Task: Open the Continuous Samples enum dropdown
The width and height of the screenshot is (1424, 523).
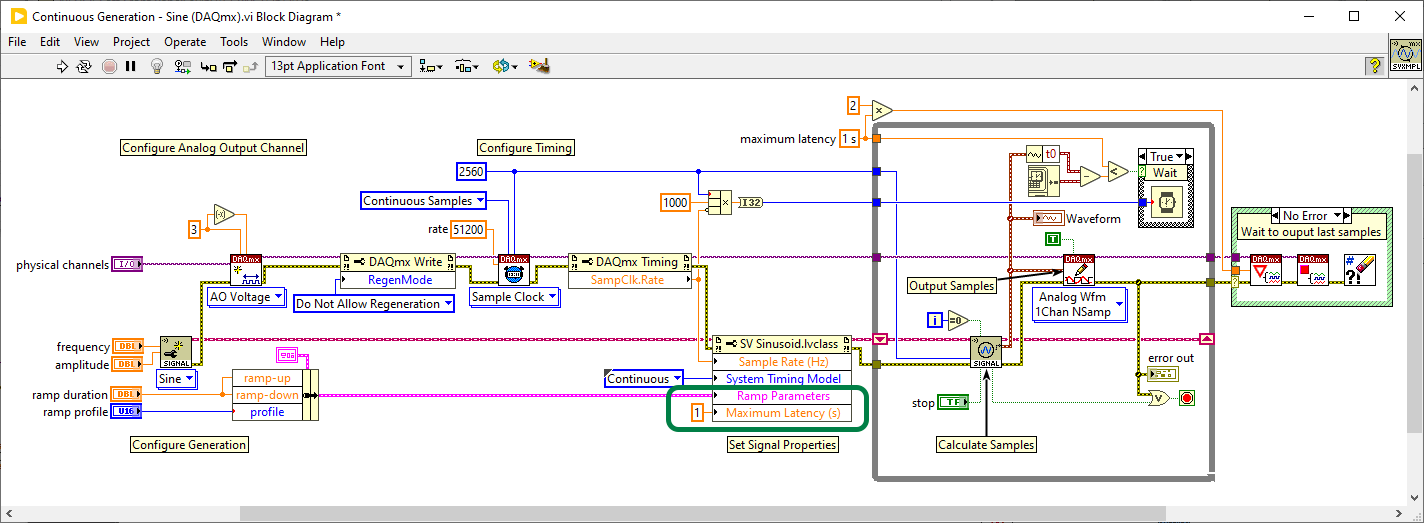Action: (424, 201)
